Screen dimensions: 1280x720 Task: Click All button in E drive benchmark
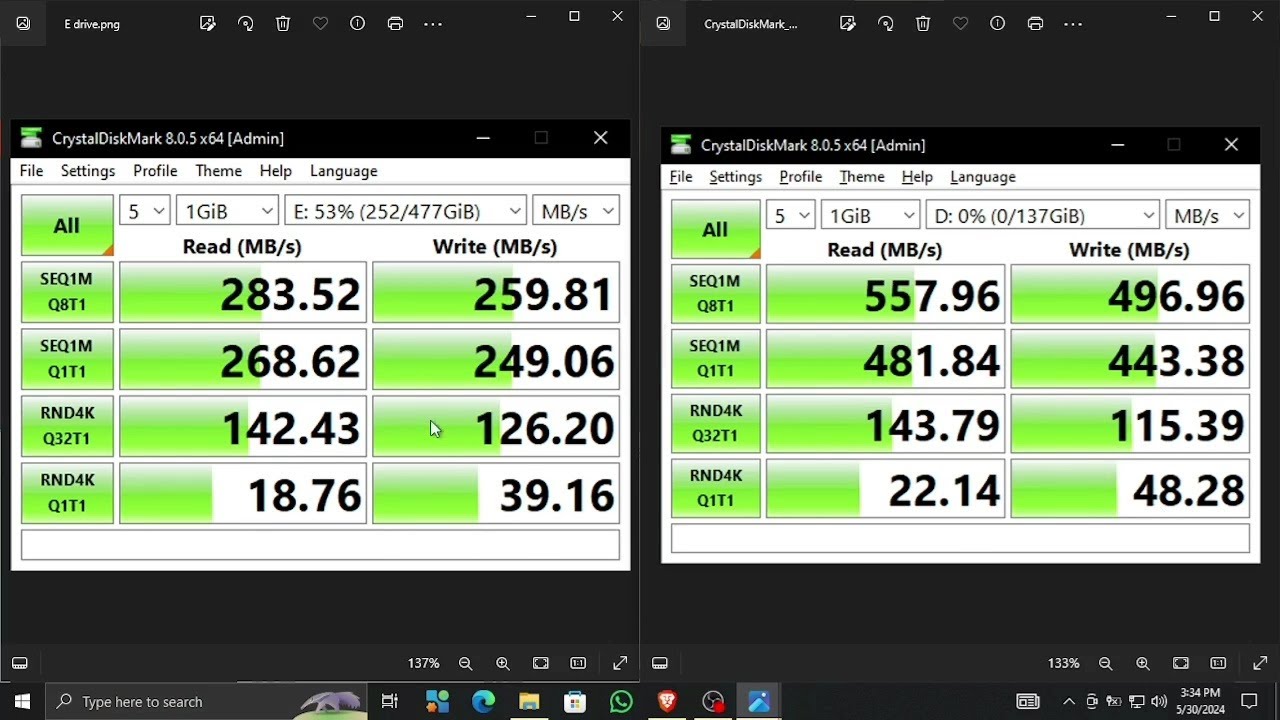(67, 225)
